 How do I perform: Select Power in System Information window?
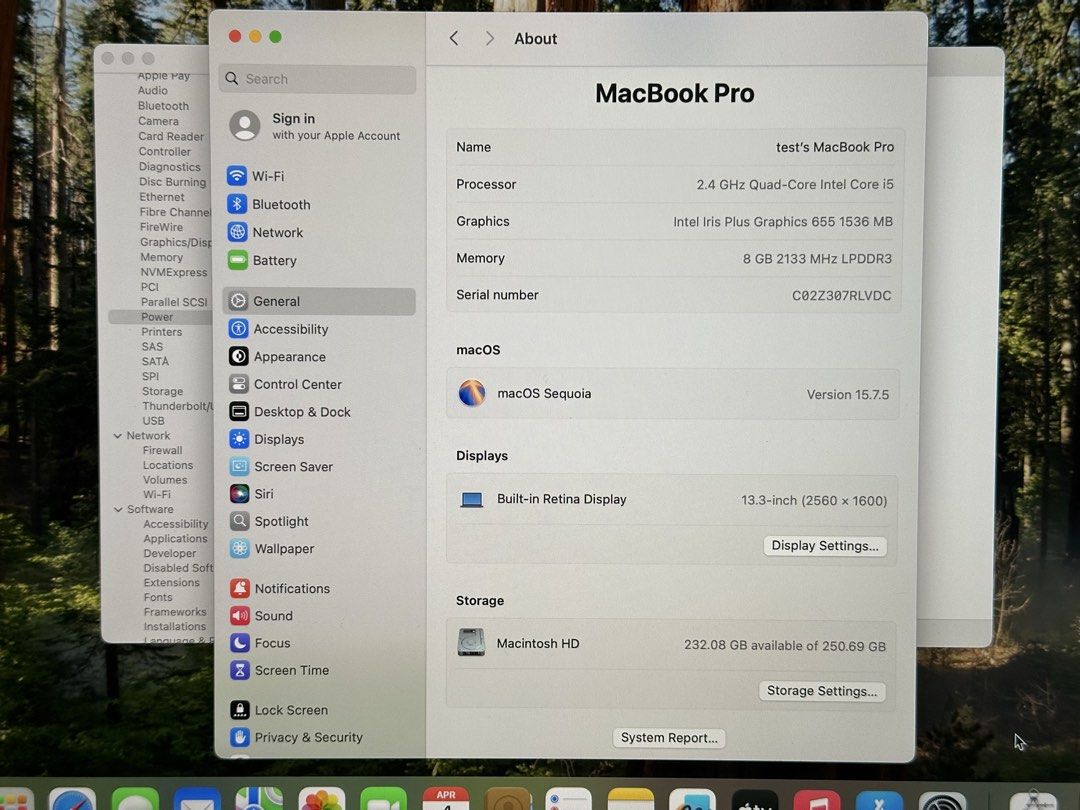(x=157, y=317)
